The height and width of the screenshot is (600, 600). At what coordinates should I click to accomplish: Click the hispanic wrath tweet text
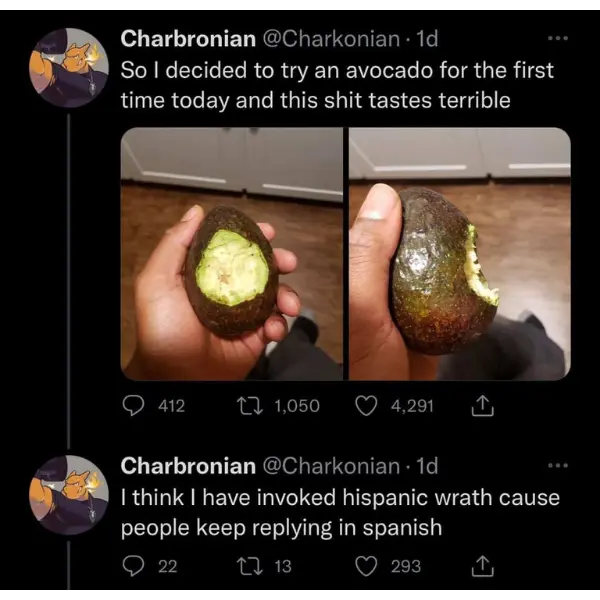tap(340, 512)
